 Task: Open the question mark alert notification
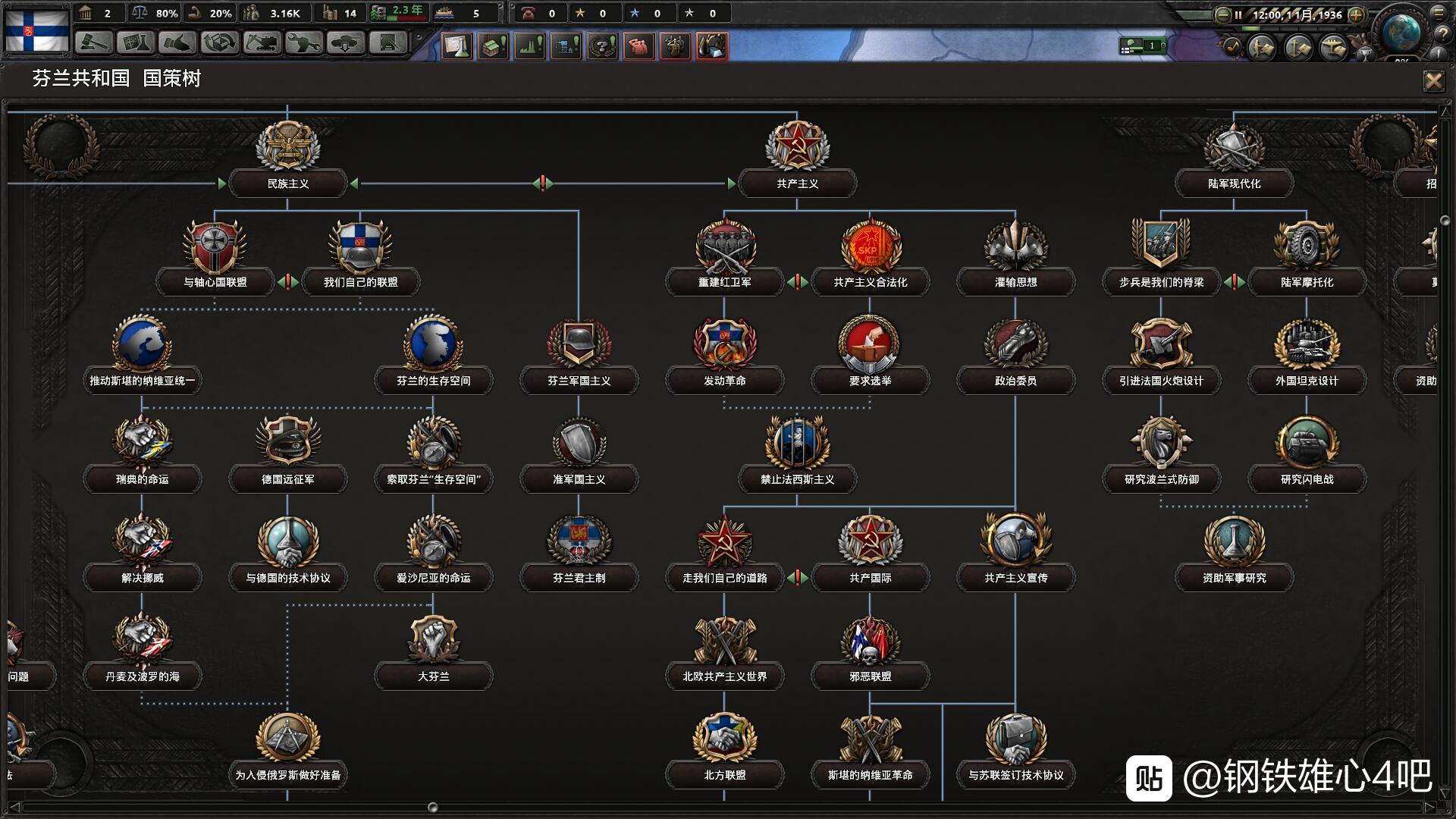pyautogui.click(x=603, y=46)
